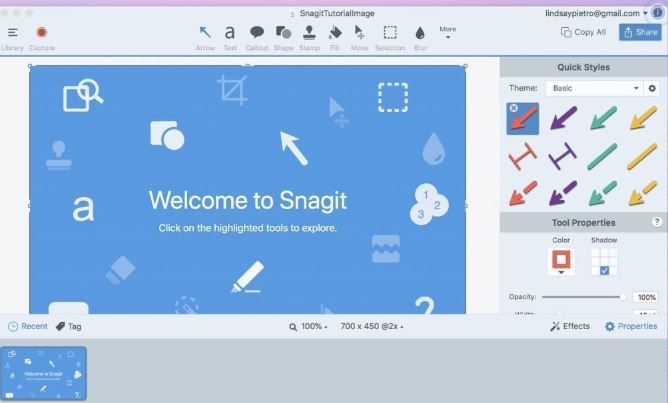Image resolution: width=668 pixels, height=403 pixels.
Task: Pick the Shape tool
Action: (283, 37)
